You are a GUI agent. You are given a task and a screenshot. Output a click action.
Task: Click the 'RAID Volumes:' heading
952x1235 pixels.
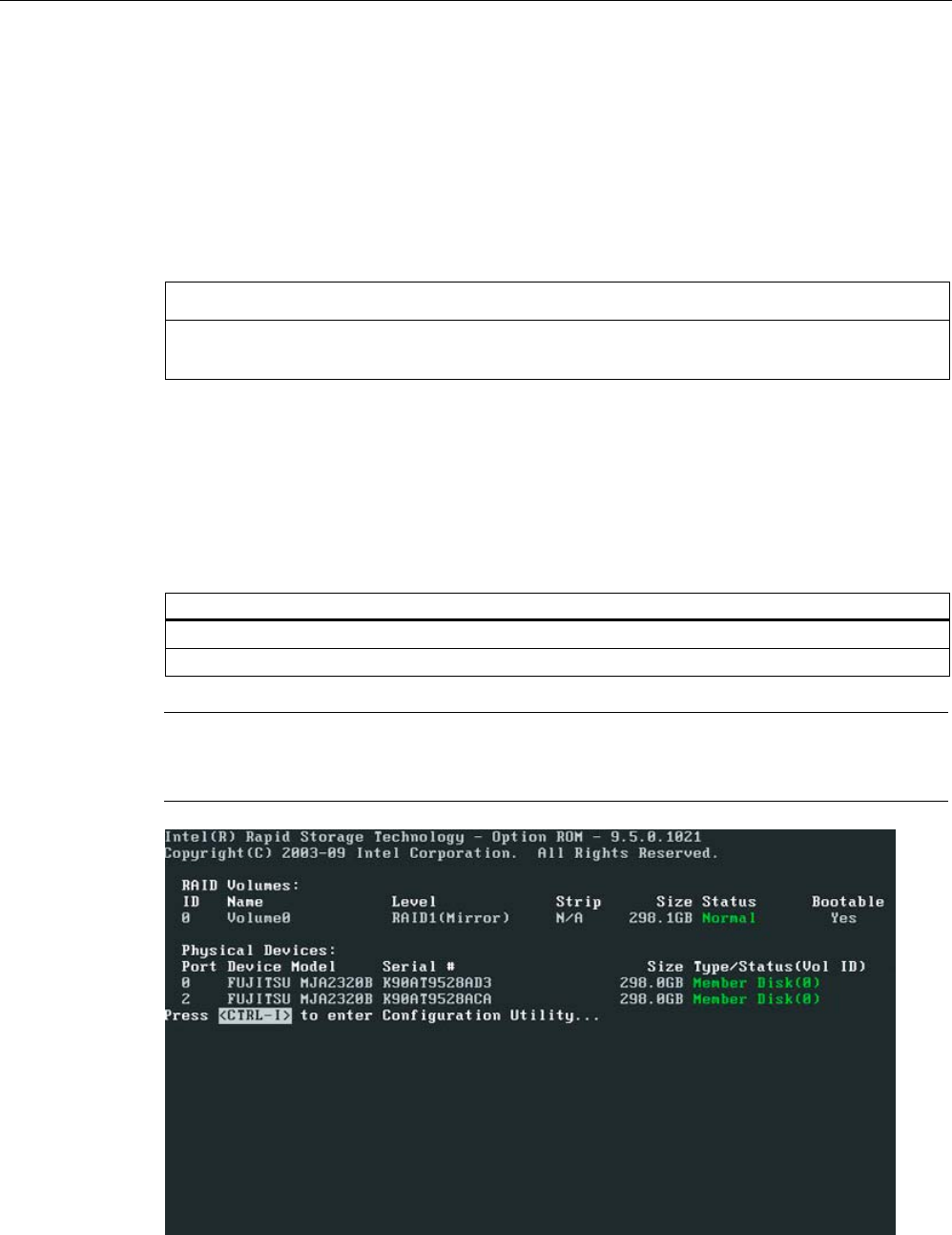[x=240, y=886]
